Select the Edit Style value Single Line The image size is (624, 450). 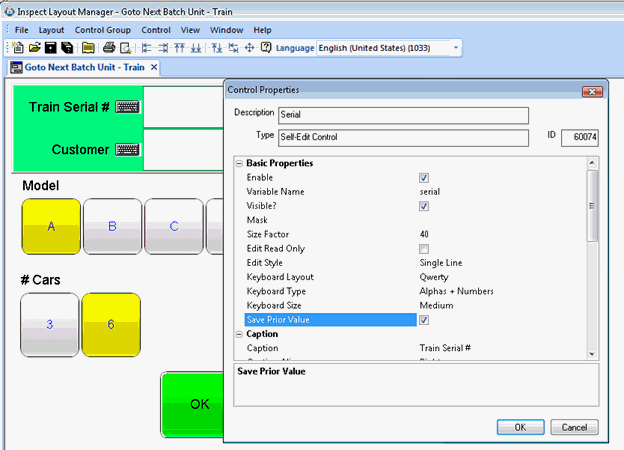[441, 263]
